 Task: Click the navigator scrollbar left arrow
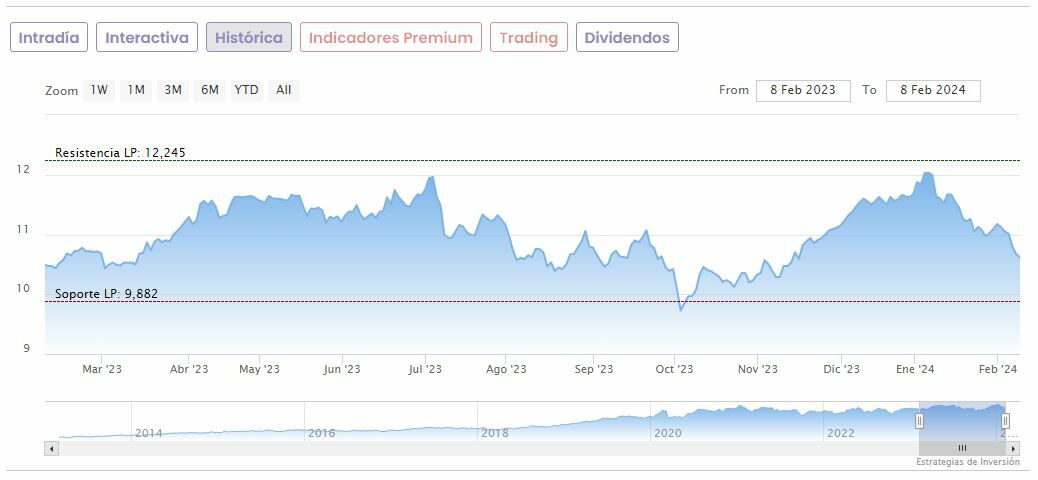52,449
